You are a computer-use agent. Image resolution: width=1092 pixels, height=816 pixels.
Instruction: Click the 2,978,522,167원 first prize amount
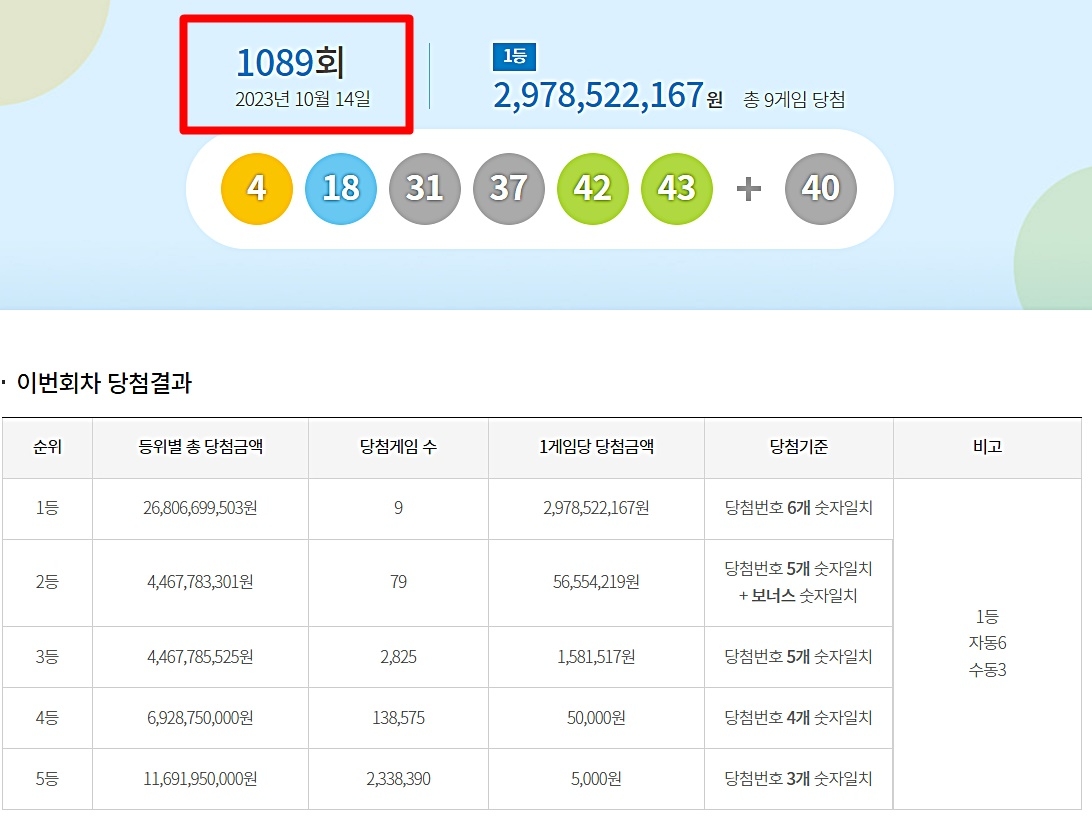click(x=608, y=95)
